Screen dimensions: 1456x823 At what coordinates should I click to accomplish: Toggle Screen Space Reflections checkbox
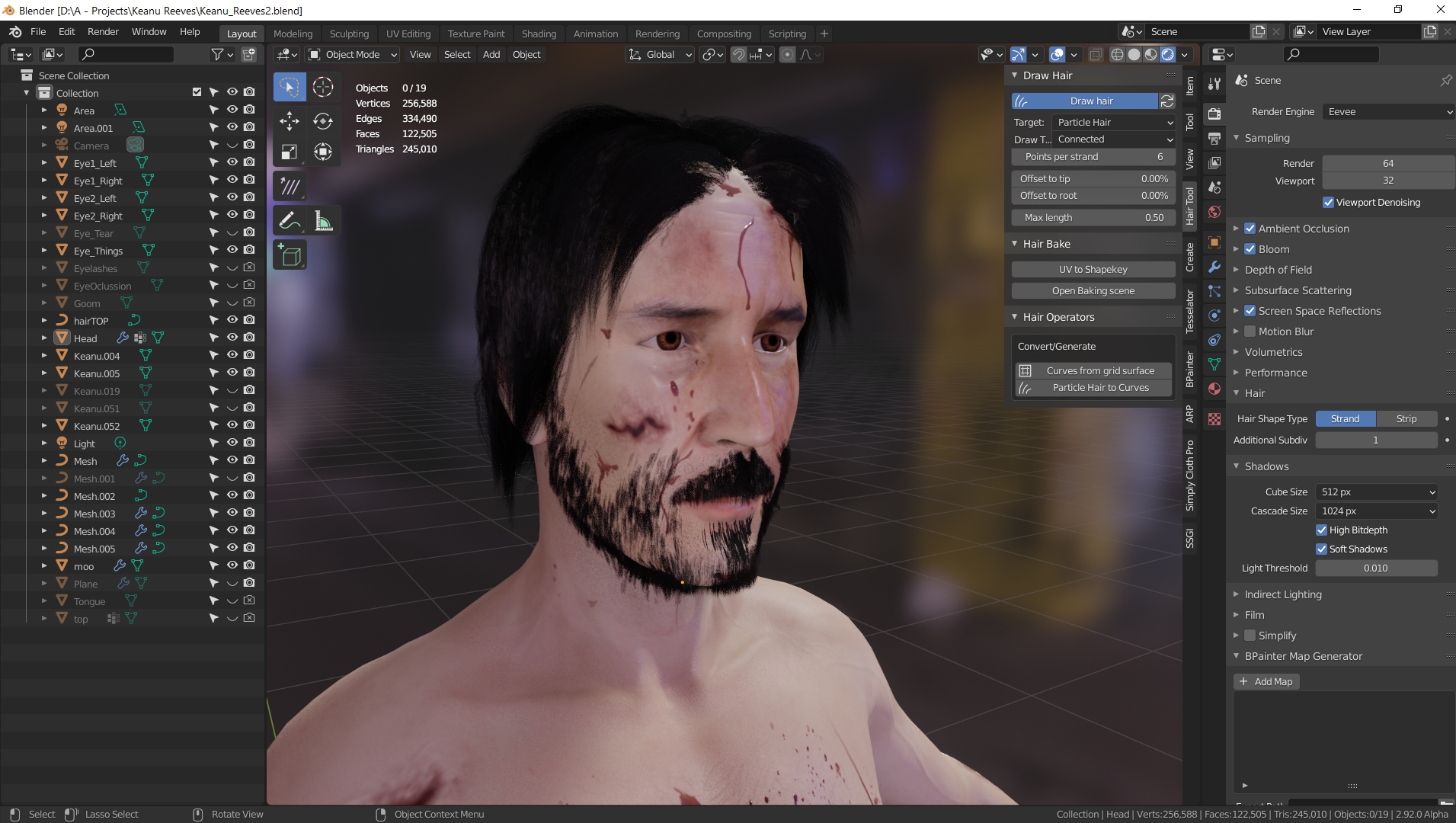(x=1250, y=310)
